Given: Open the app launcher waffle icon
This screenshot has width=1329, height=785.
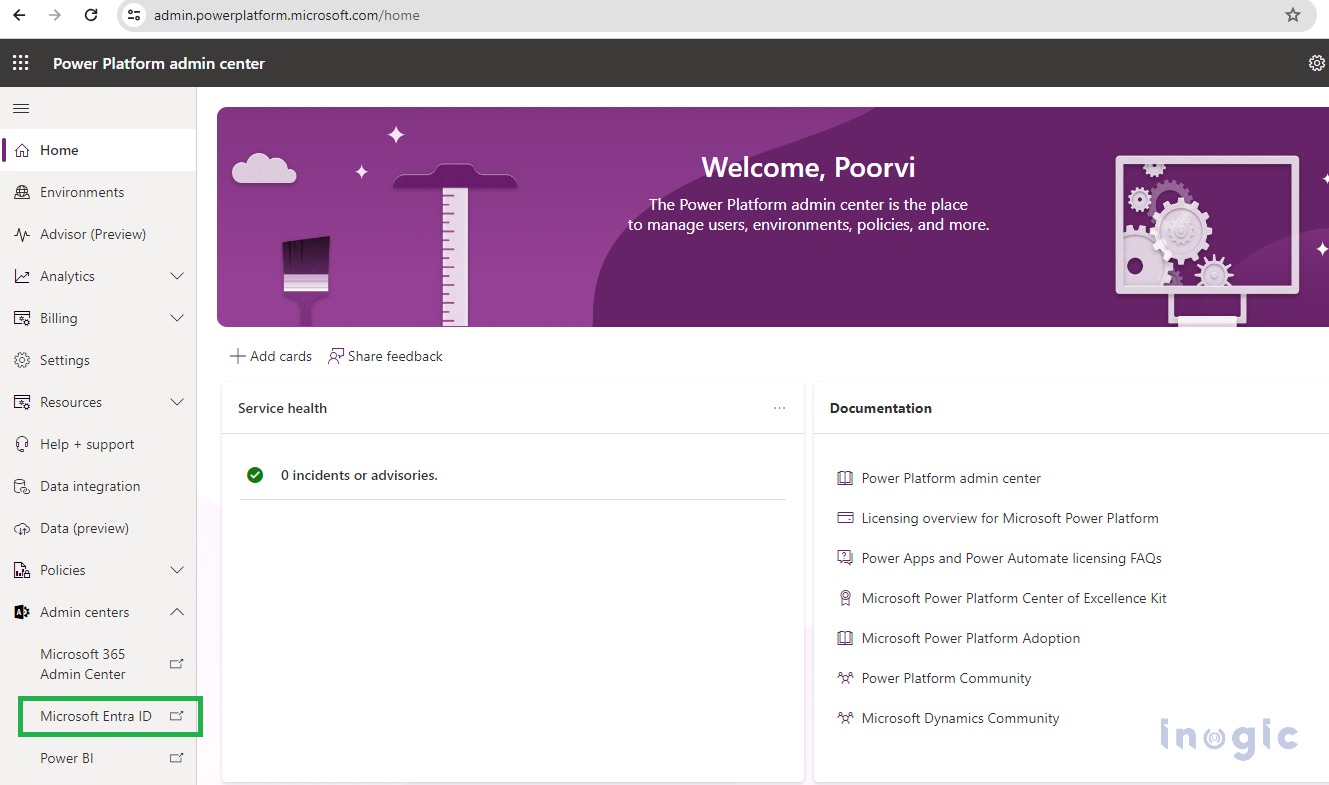Looking at the screenshot, I should point(20,63).
